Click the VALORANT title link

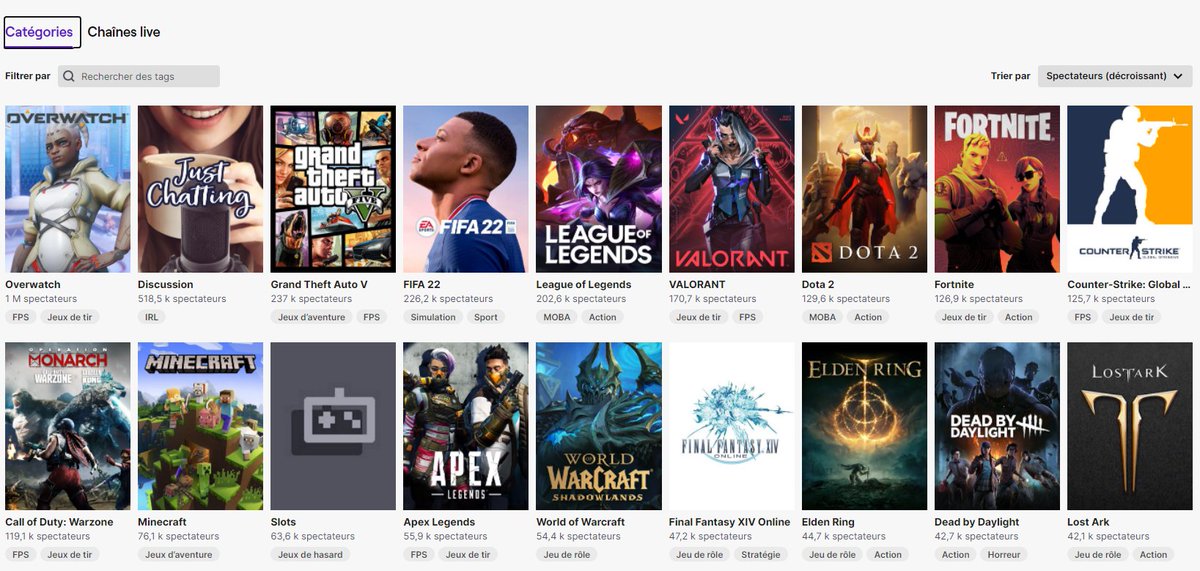click(x=697, y=285)
